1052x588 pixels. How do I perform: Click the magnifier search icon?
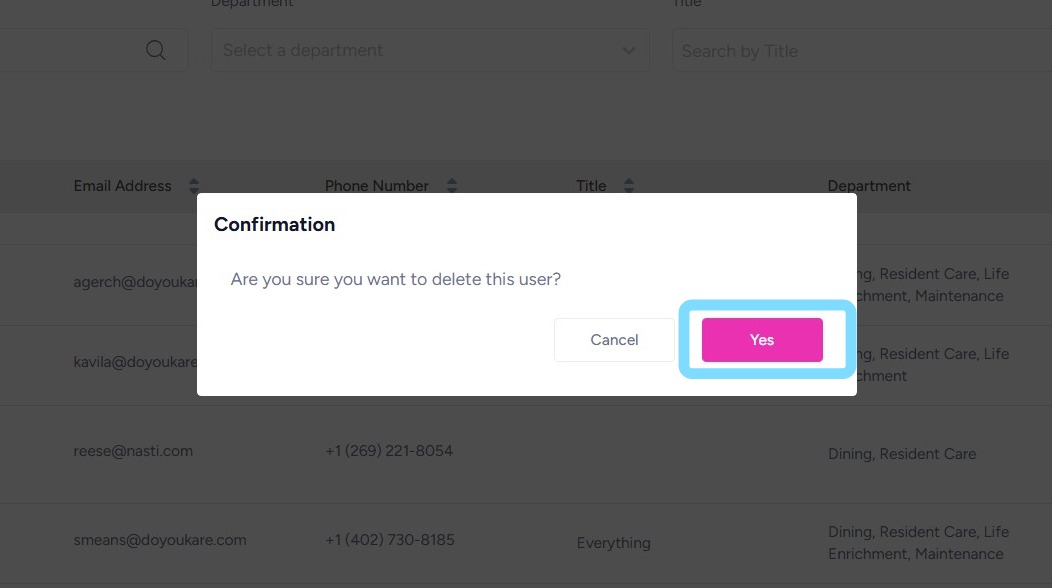(156, 50)
